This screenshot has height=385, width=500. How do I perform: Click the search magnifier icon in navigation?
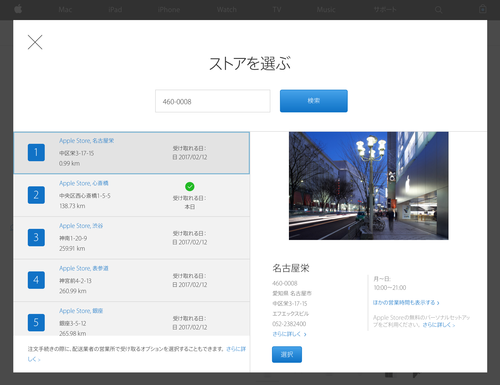(x=439, y=10)
